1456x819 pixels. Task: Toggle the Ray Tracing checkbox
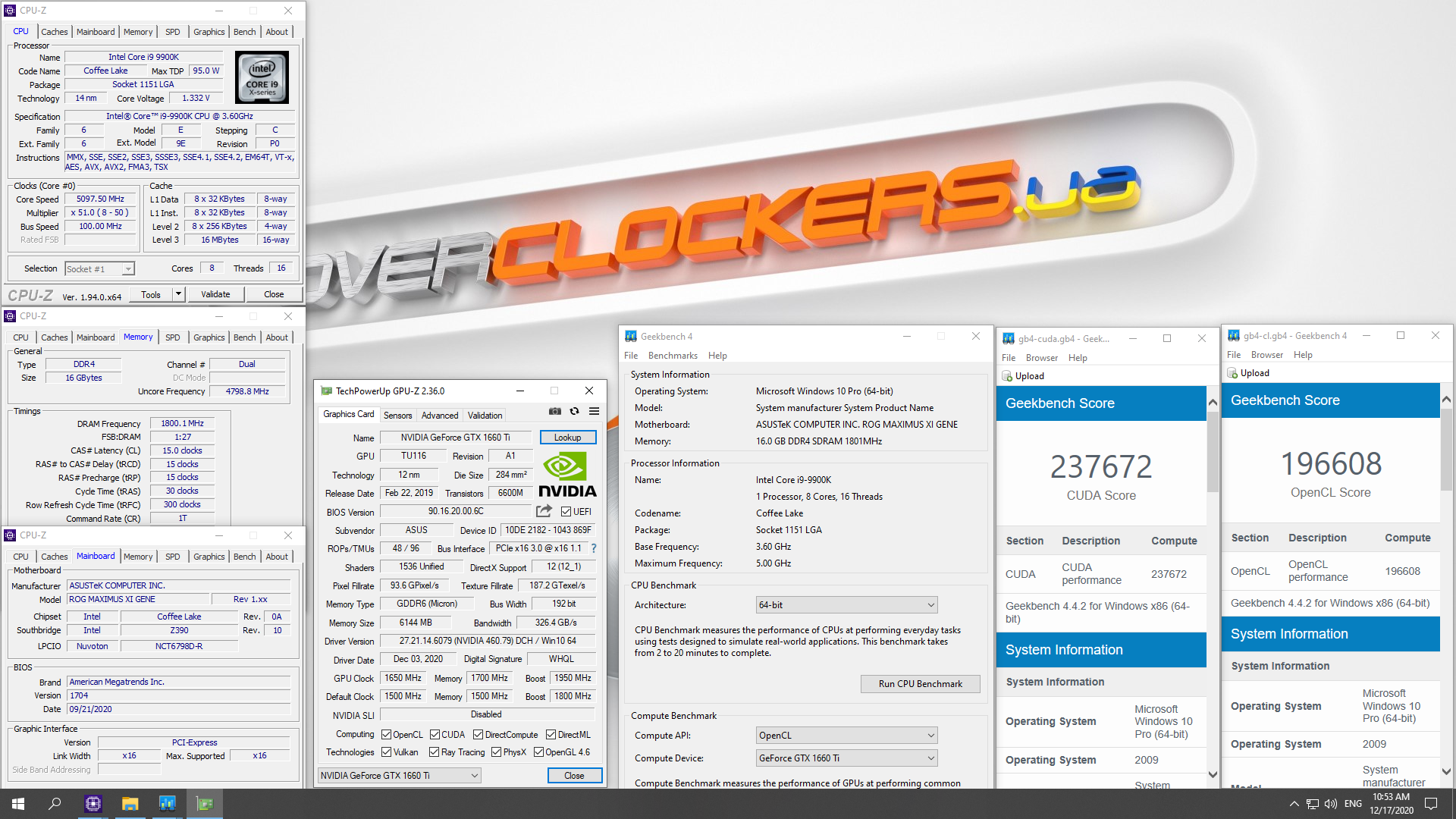click(x=434, y=752)
